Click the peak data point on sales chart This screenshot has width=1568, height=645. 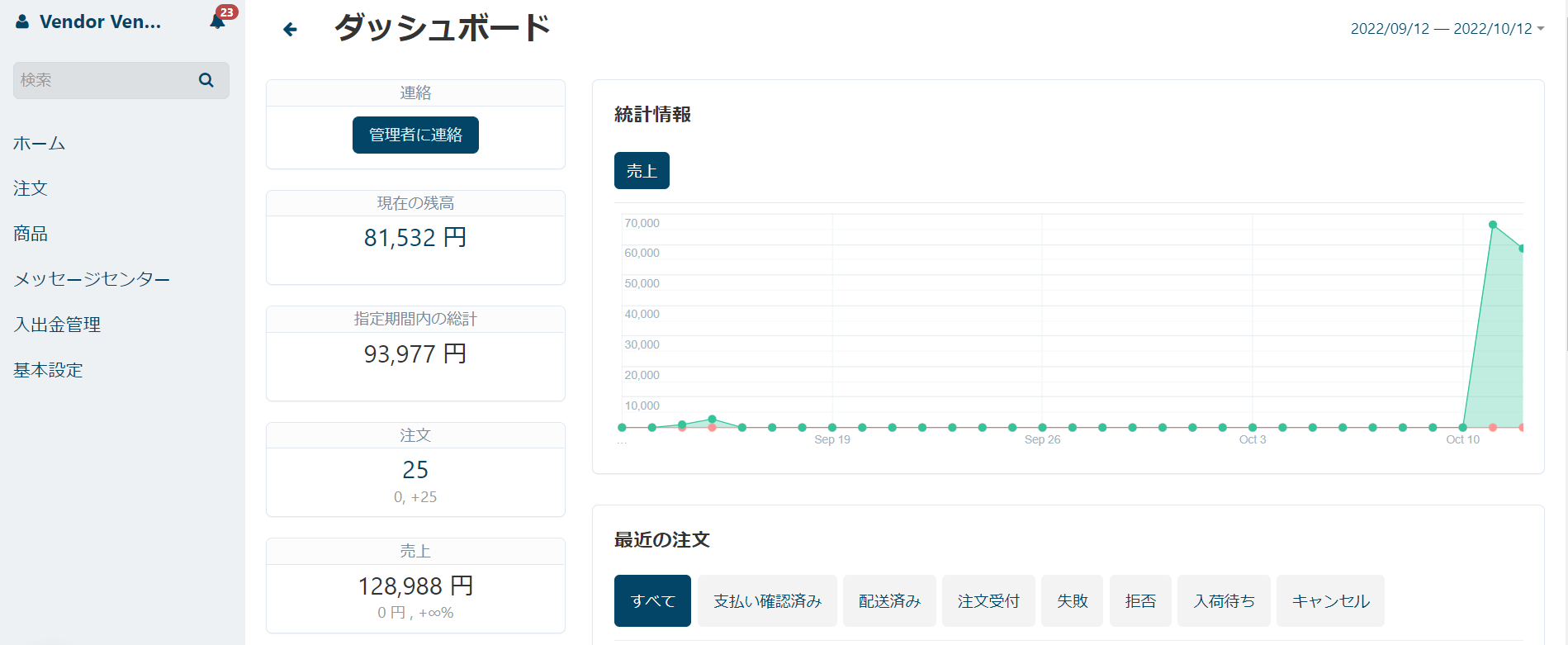[1493, 225]
